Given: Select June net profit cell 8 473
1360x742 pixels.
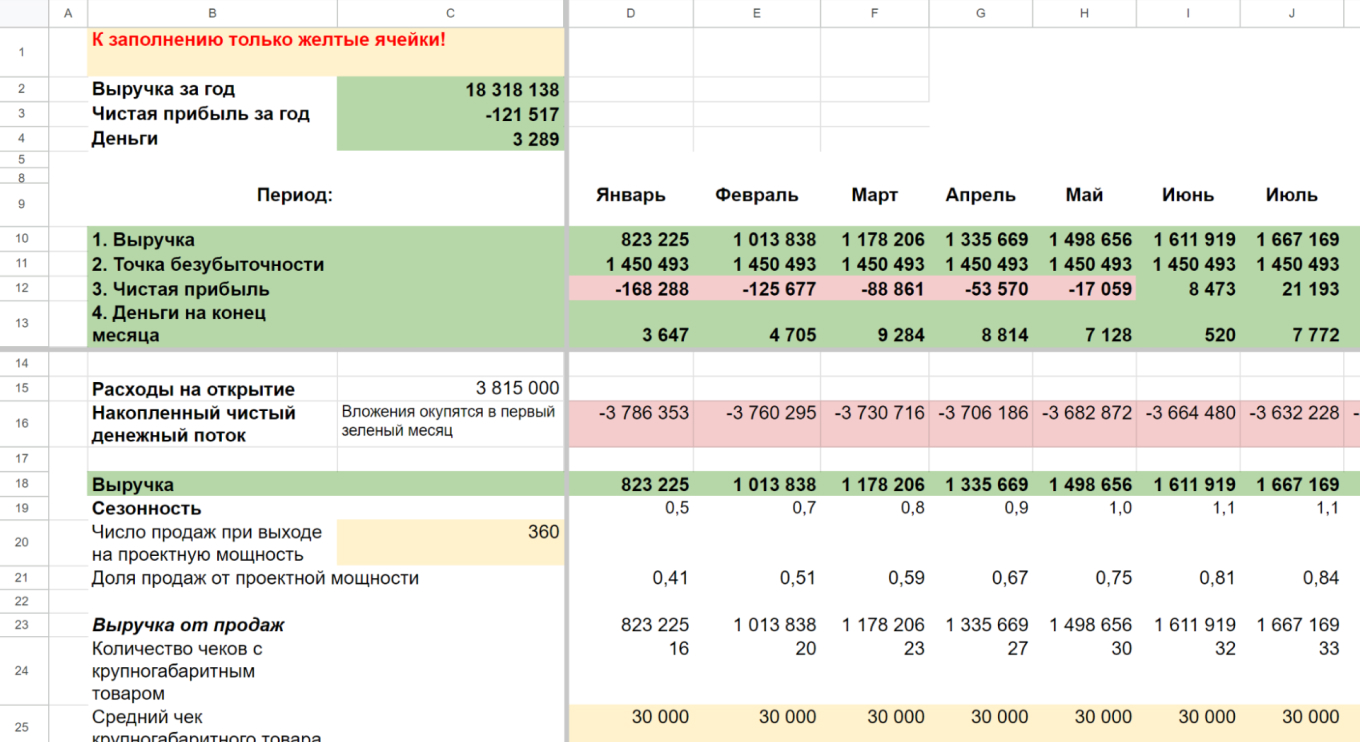Looking at the screenshot, I should tap(1187, 289).
